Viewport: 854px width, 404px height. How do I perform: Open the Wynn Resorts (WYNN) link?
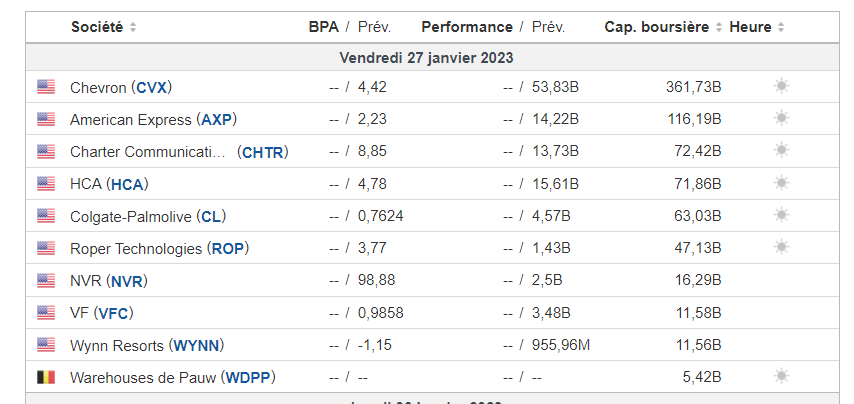tap(147, 345)
